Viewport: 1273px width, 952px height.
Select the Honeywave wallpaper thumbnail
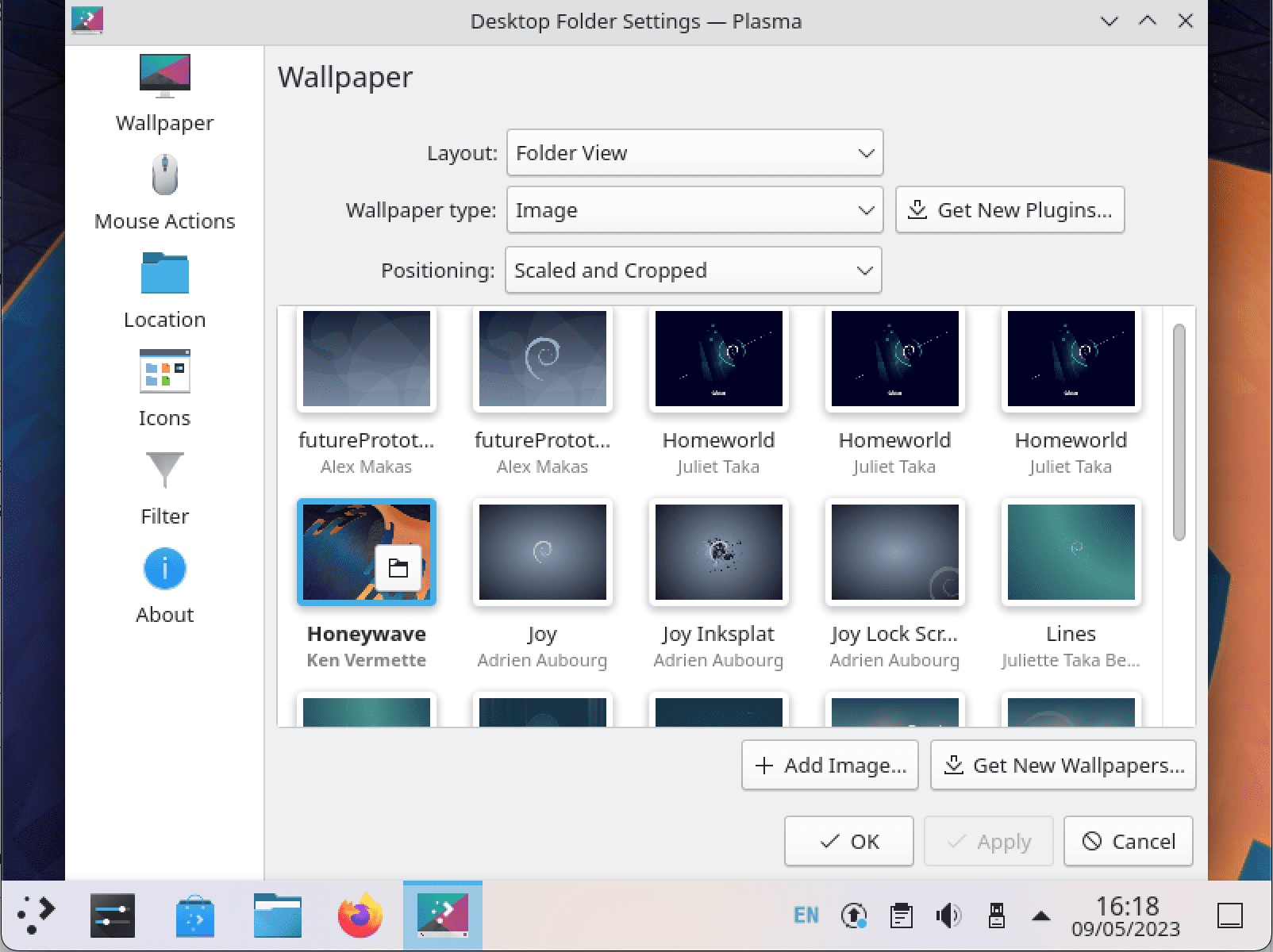[x=367, y=552]
